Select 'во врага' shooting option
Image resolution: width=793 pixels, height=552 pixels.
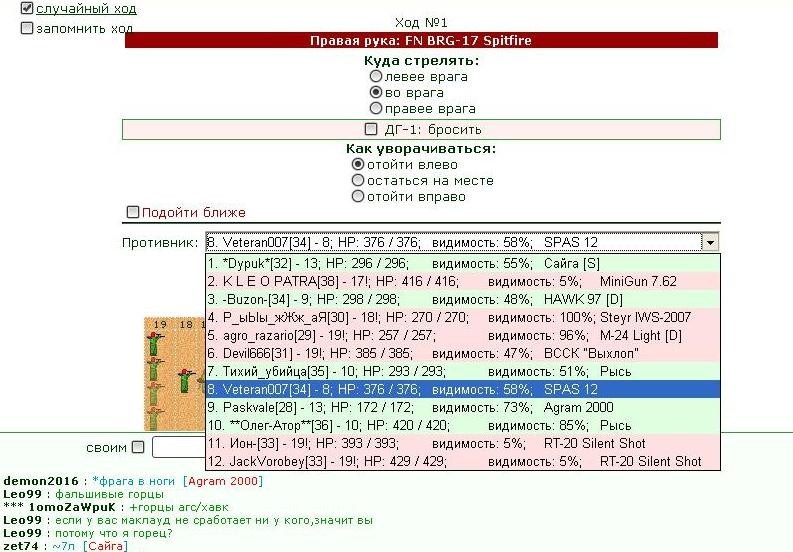click(x=375, y=93)
